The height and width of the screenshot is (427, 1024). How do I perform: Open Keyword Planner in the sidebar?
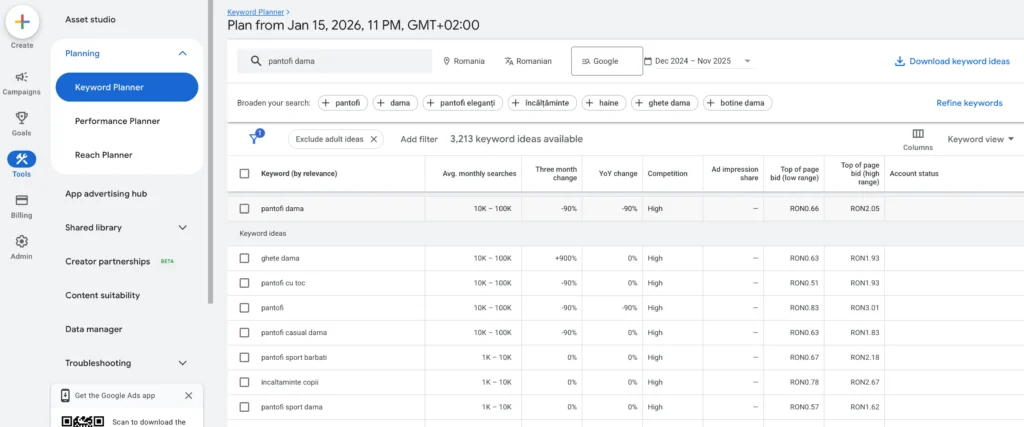[127, 87]
